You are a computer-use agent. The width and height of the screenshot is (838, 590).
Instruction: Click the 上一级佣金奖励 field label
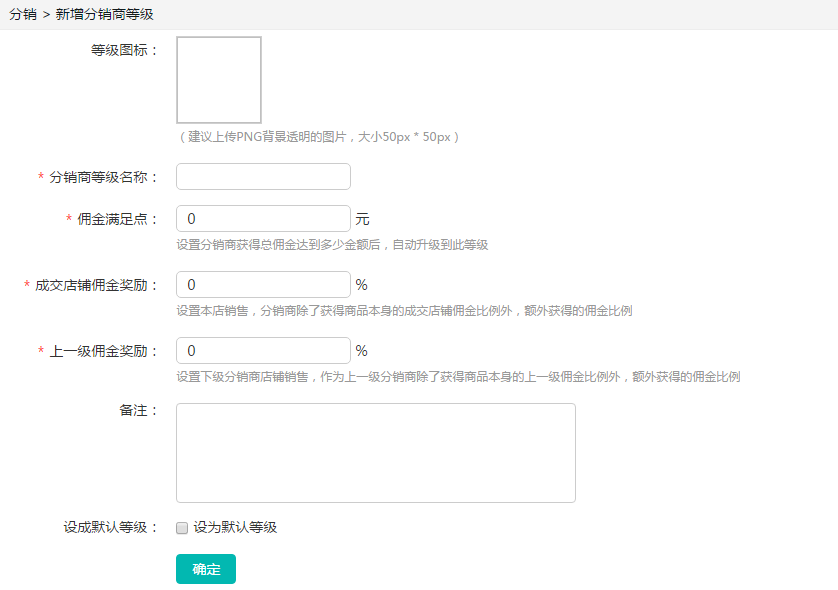pos(103,351)
